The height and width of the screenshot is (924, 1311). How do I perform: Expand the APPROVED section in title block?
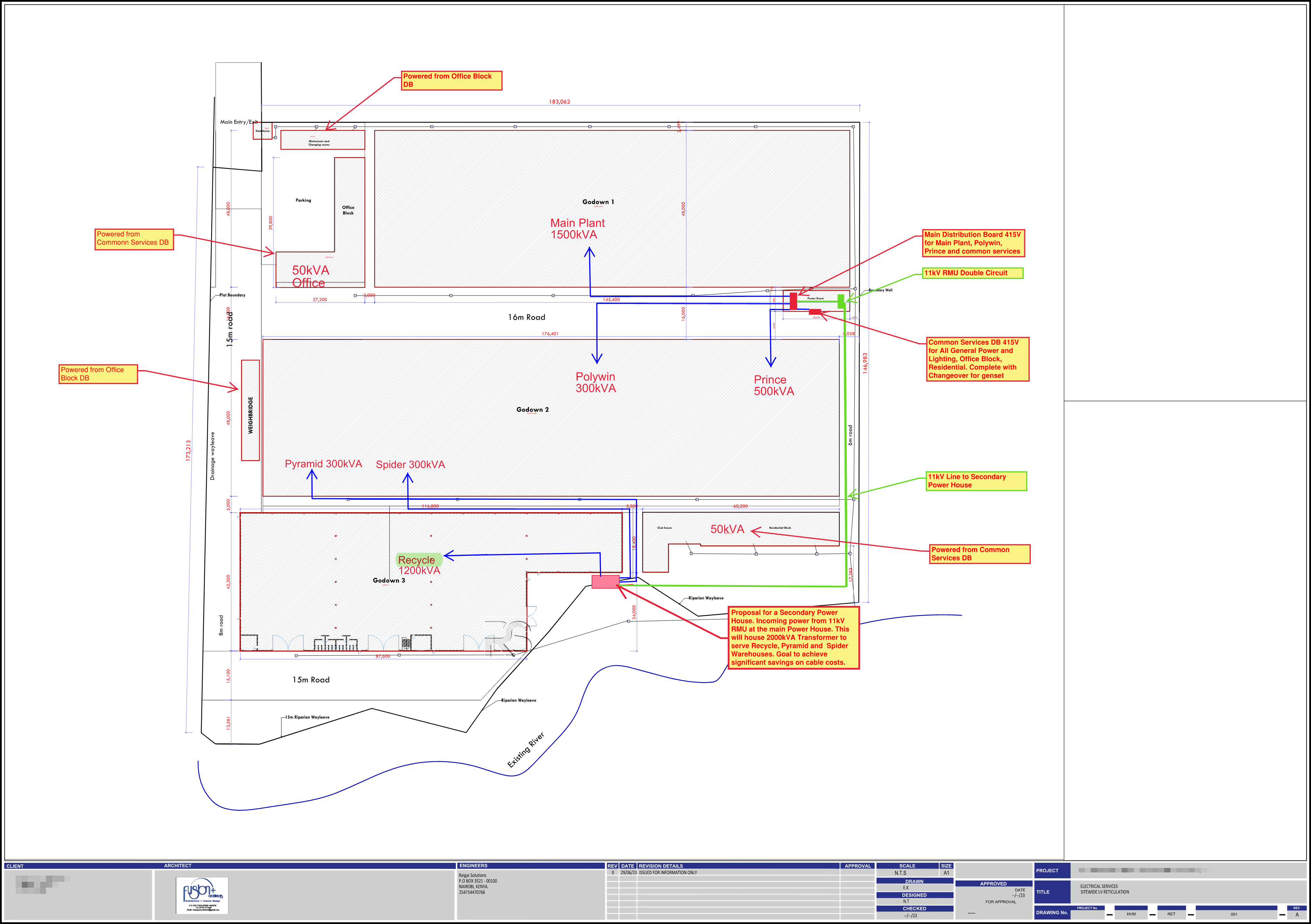point(994,884)
